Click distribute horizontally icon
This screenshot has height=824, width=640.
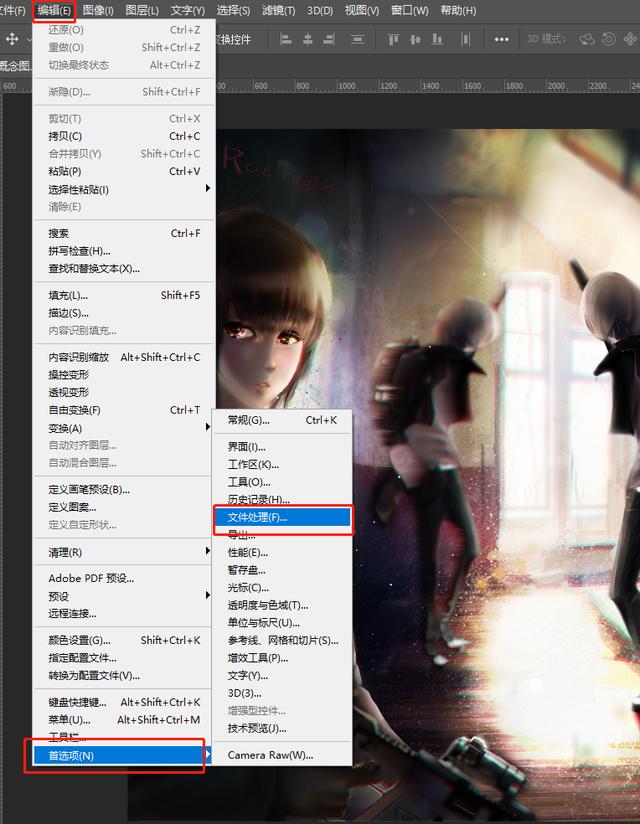pos(465,39)
